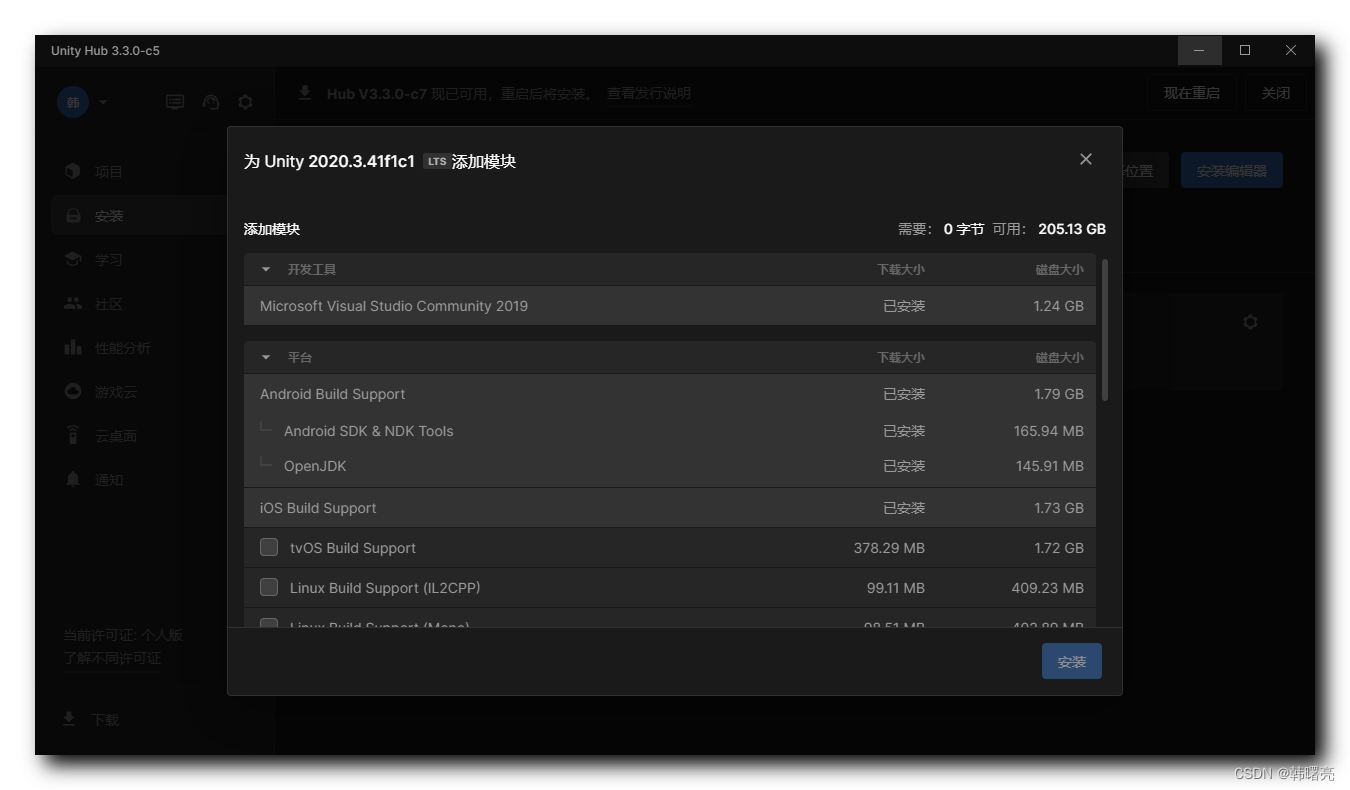The height and width of the screenshot is (790, 1350).
Task: Open the 项目 sidebar item
Action: (140, 171)
